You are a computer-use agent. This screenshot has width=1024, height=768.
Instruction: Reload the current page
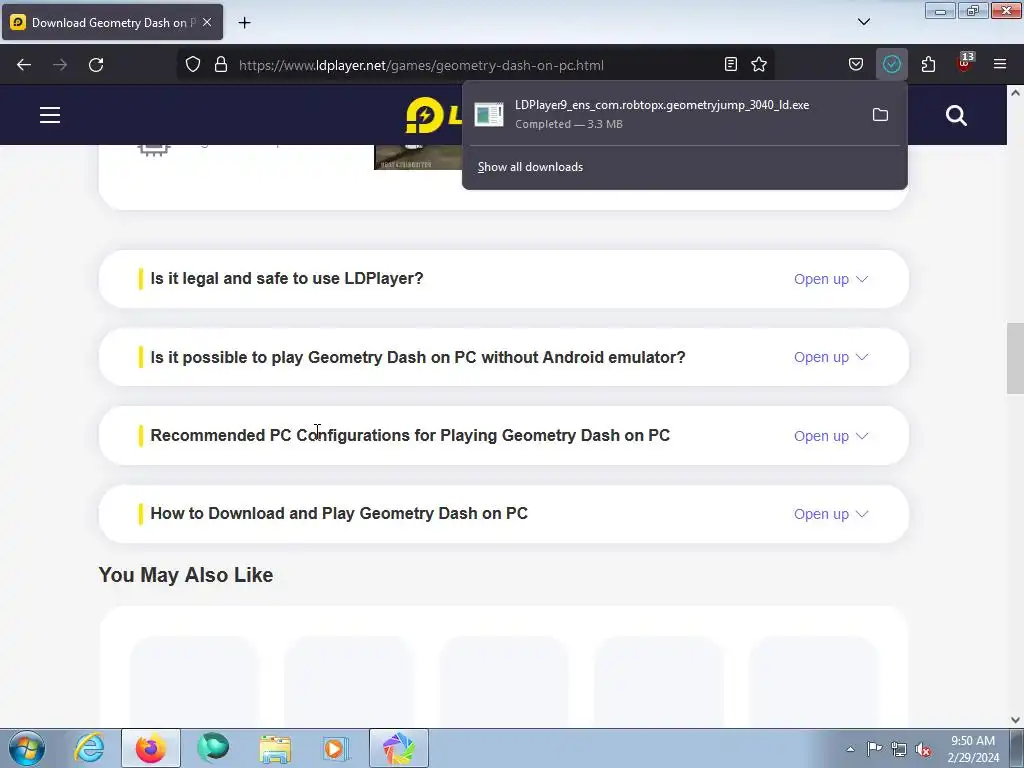point(96,65)
